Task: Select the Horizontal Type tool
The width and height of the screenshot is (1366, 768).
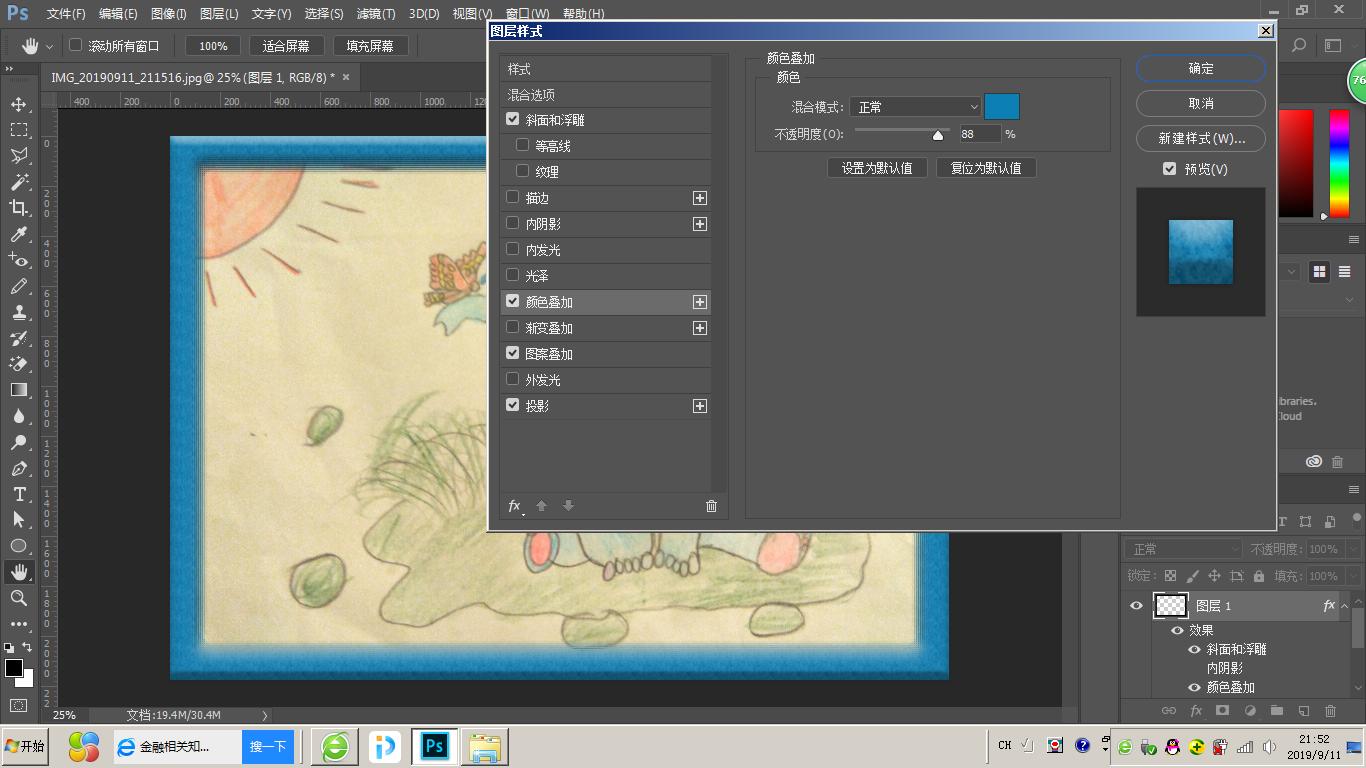Action: coord(21,494)
